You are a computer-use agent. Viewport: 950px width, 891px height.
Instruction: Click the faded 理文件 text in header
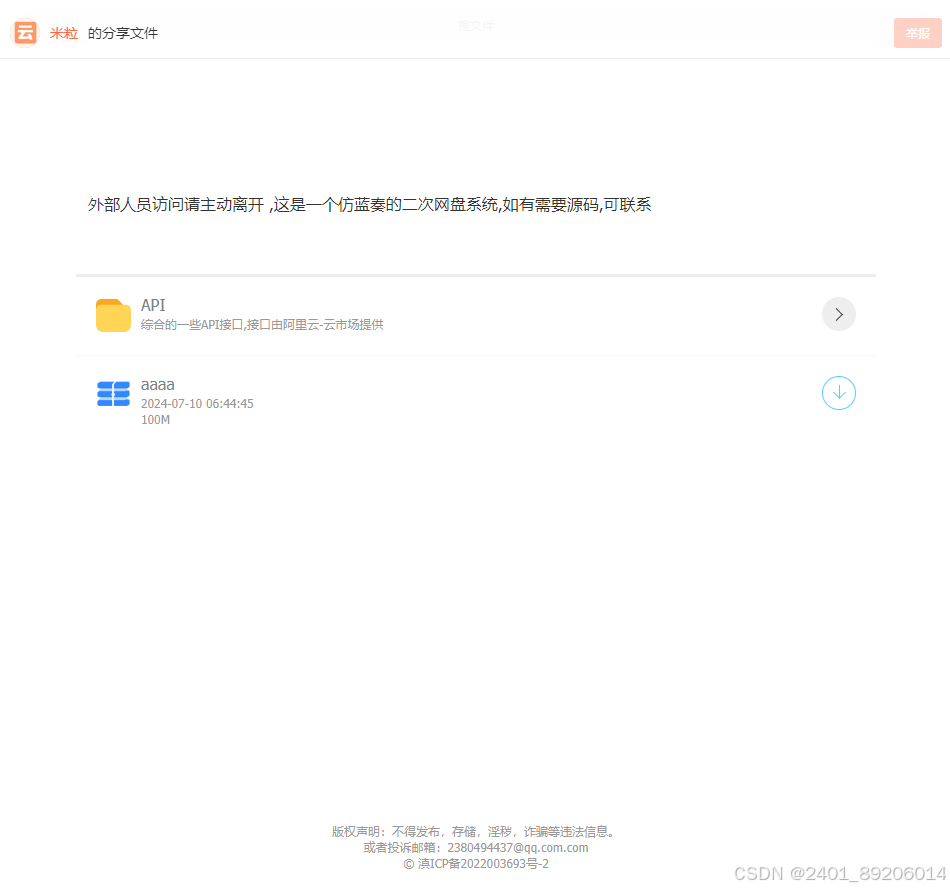pyautogui.click(x=476, y=26)
